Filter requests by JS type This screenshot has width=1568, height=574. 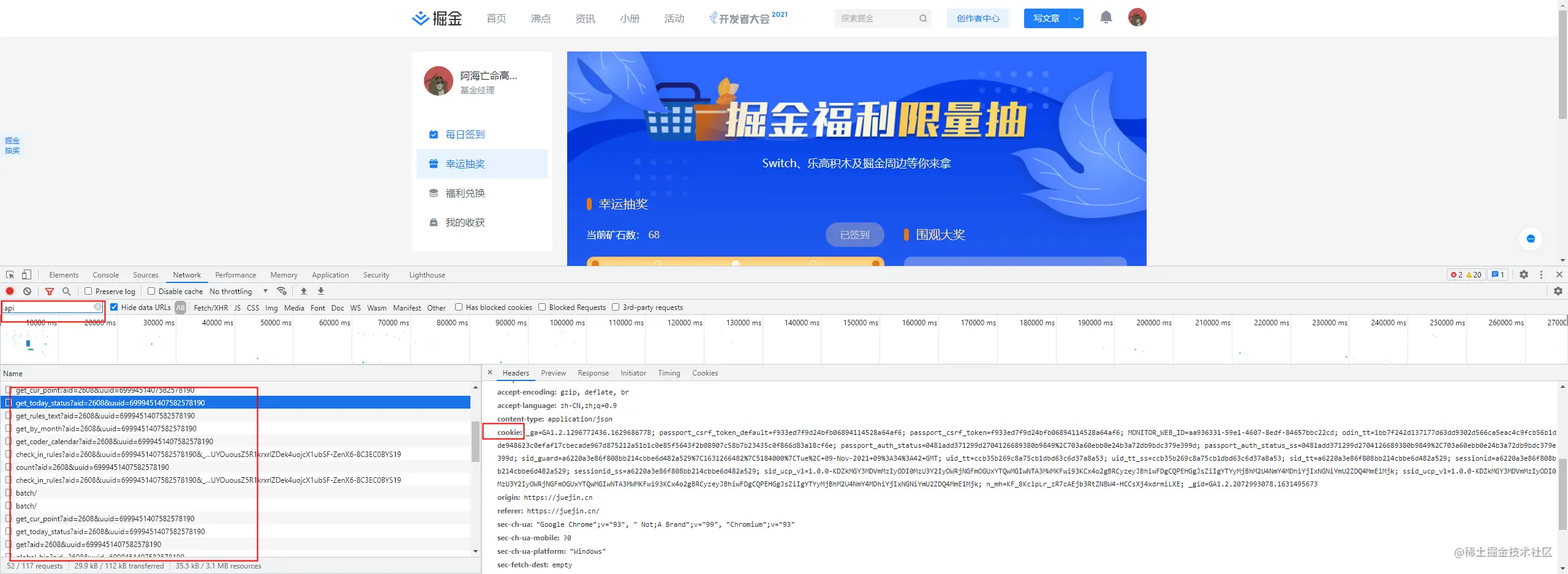[x=238, y=308]
